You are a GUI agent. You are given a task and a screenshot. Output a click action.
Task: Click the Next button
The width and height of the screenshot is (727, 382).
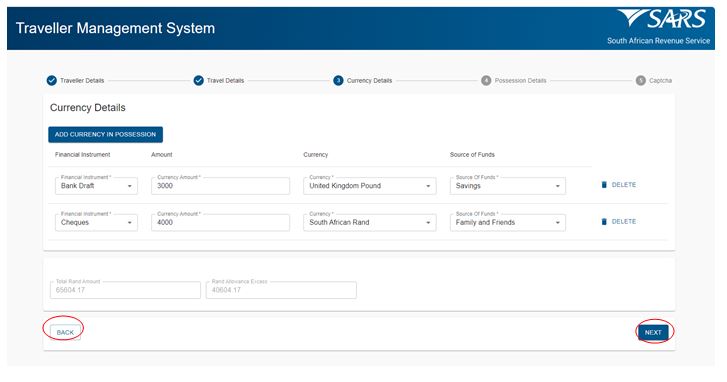tap(653, 332)
